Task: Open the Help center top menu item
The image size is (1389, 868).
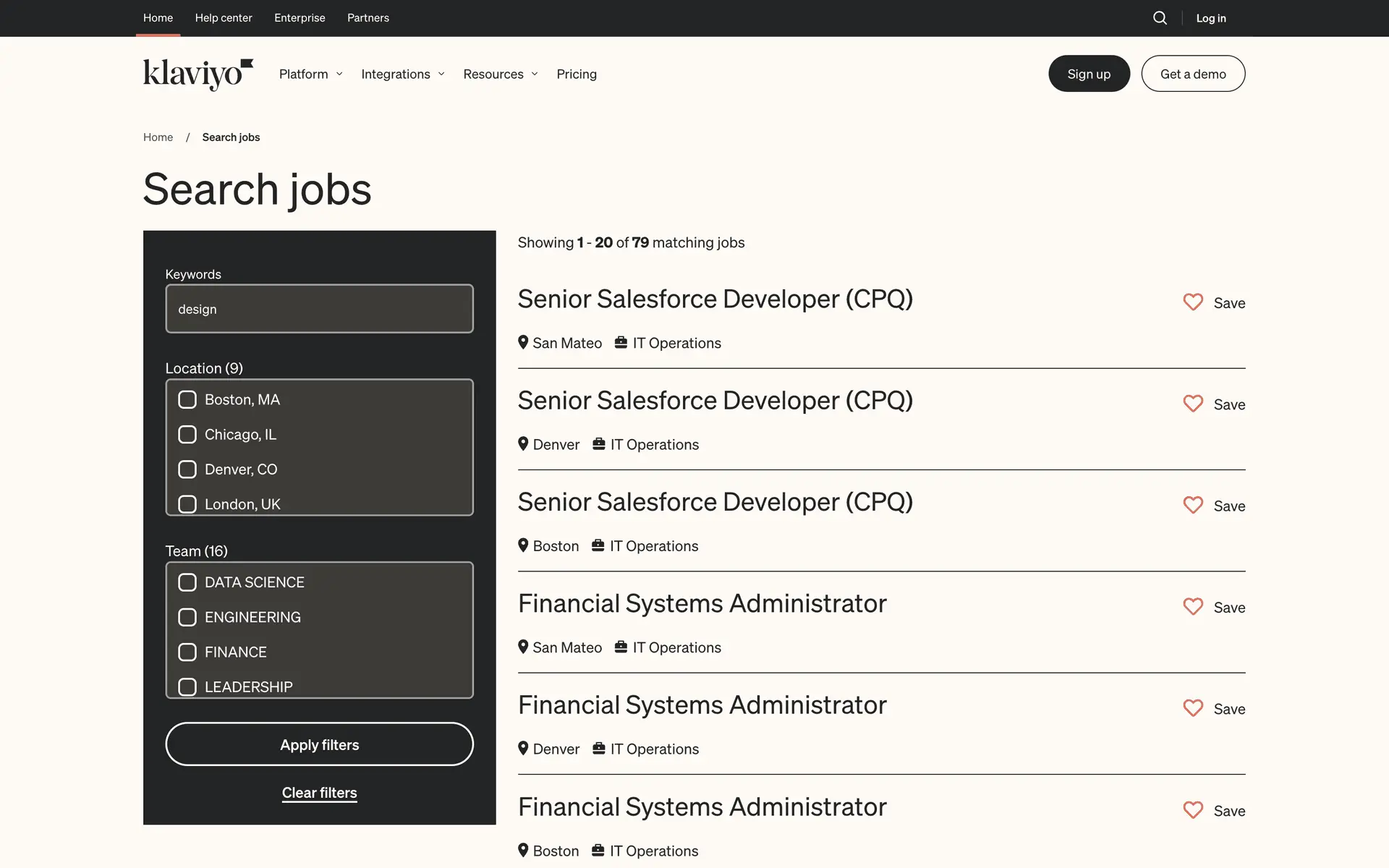Action: (224, 18)
